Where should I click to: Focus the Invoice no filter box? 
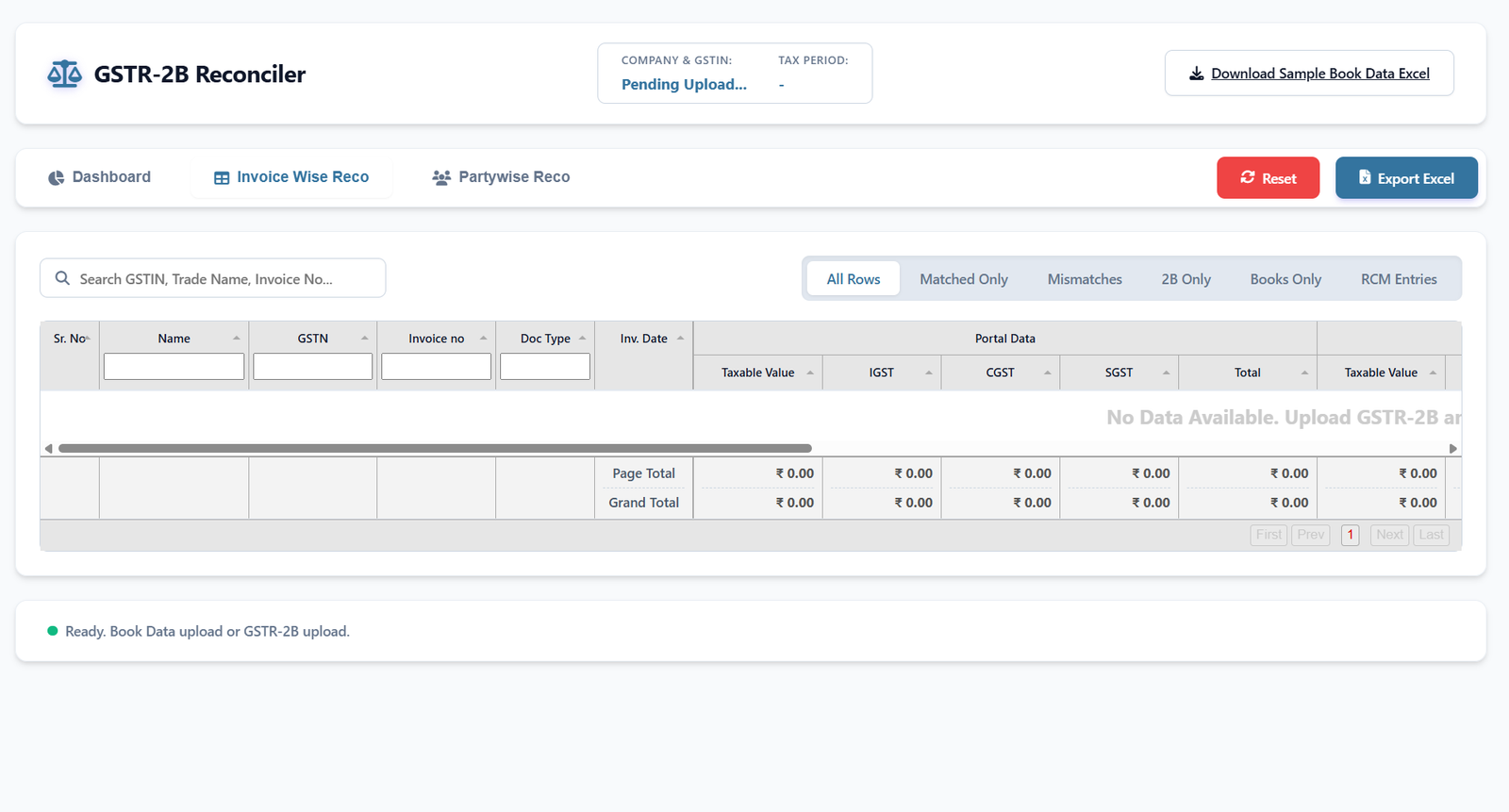click(437, 367)
